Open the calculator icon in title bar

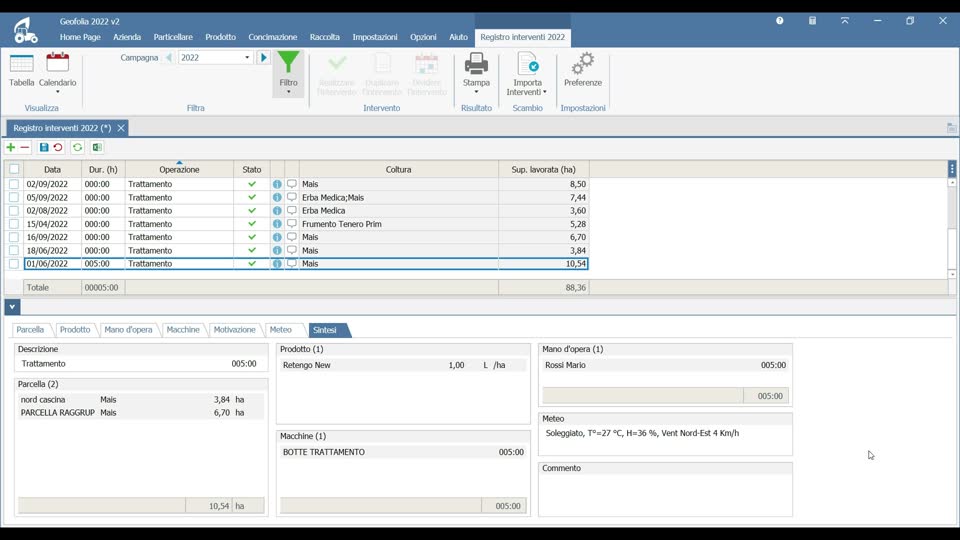click(812, 21)
